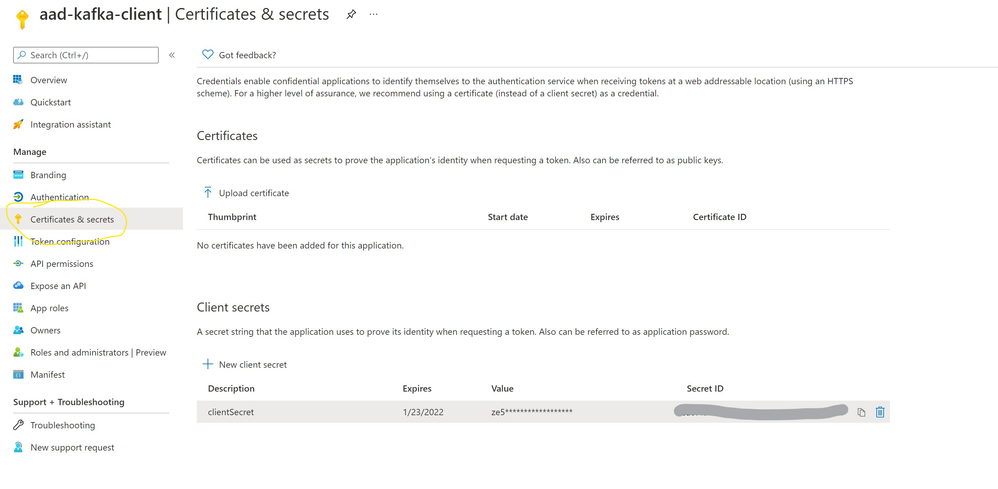
Task: Click the Got feedback heart icon
Action: pyautogui.click(x=208, y=55)
